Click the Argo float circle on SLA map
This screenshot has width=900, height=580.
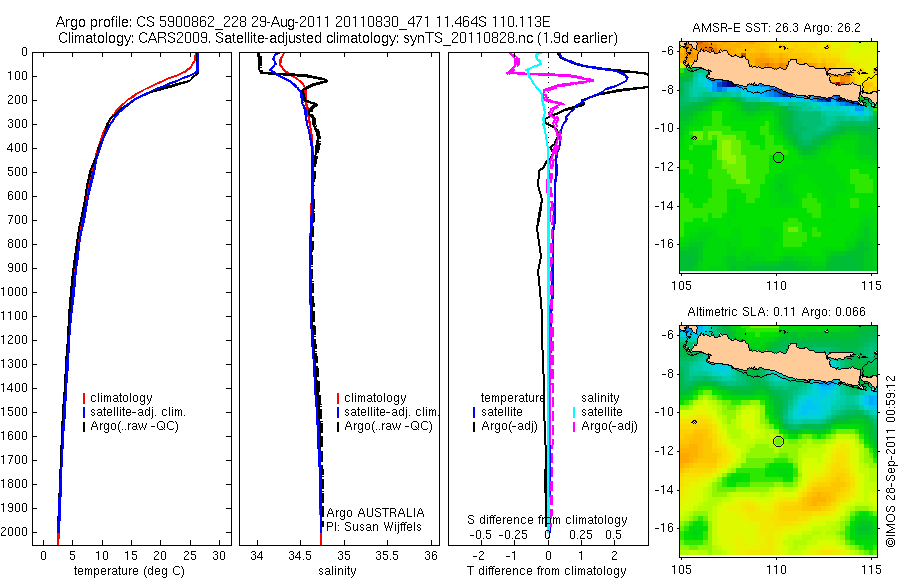[778, 442]
